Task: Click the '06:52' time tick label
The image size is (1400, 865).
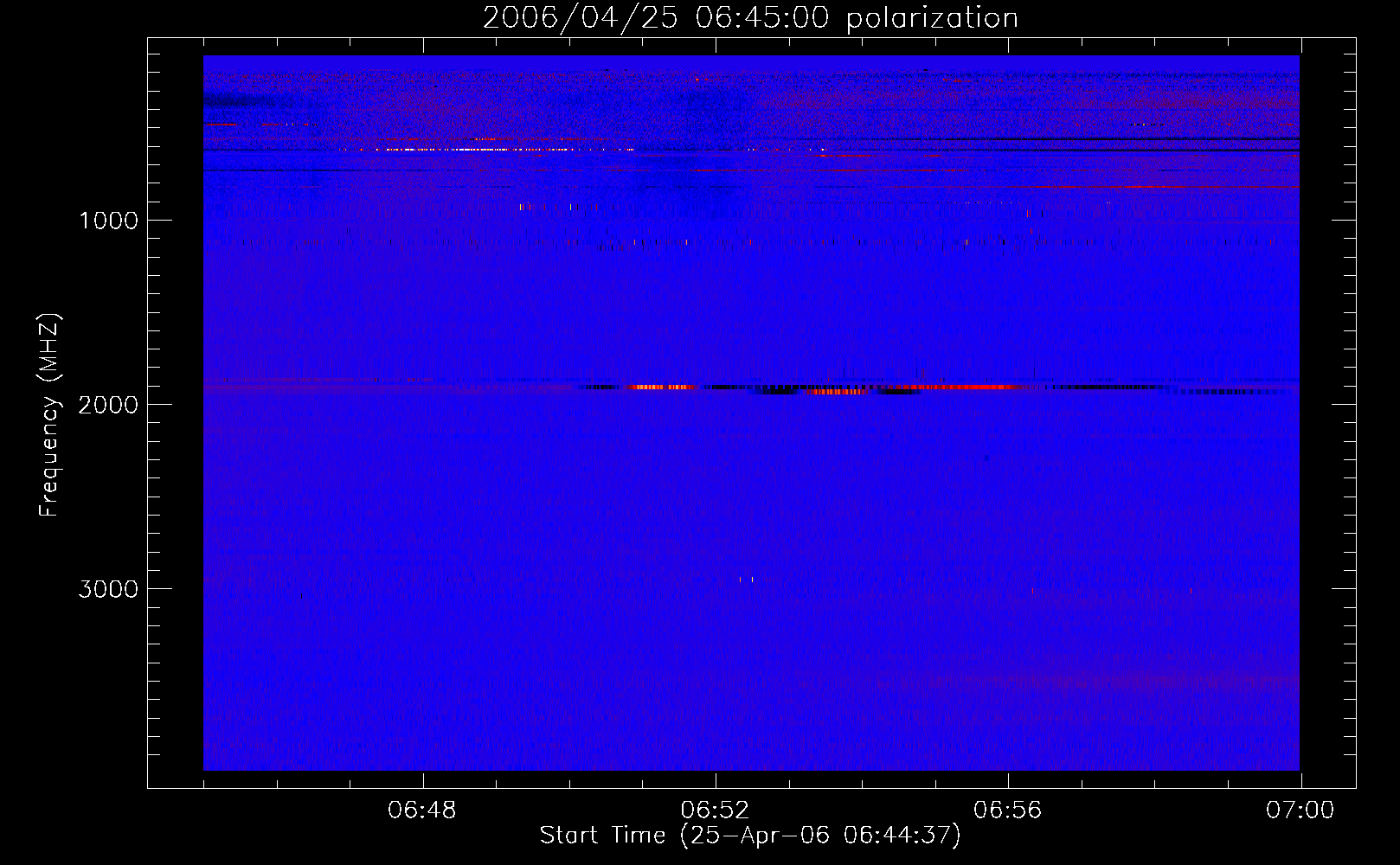Action: coord(716,811)
